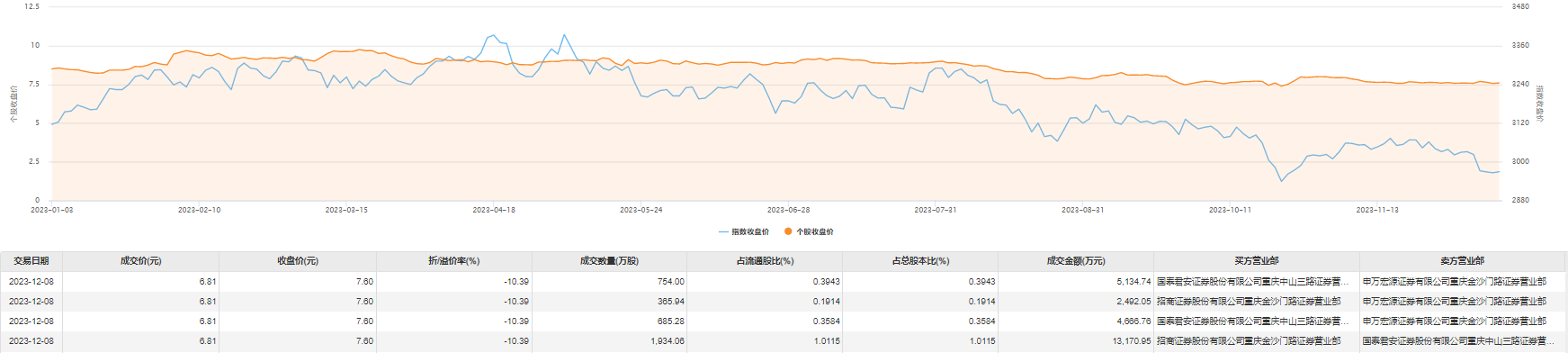Click the blue 指数收盘价 legend line marker

pyautogui.click(x=723, y=232)
